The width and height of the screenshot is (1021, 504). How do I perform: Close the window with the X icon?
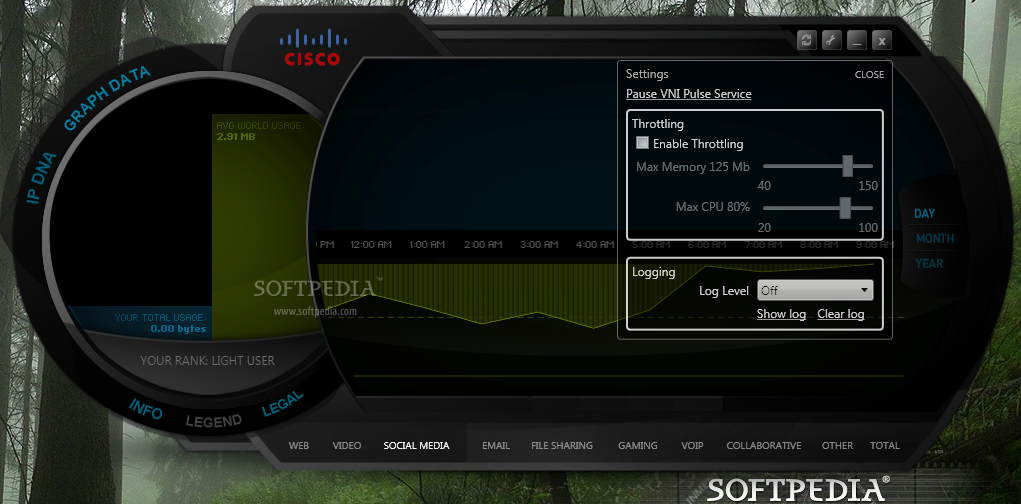882,40
